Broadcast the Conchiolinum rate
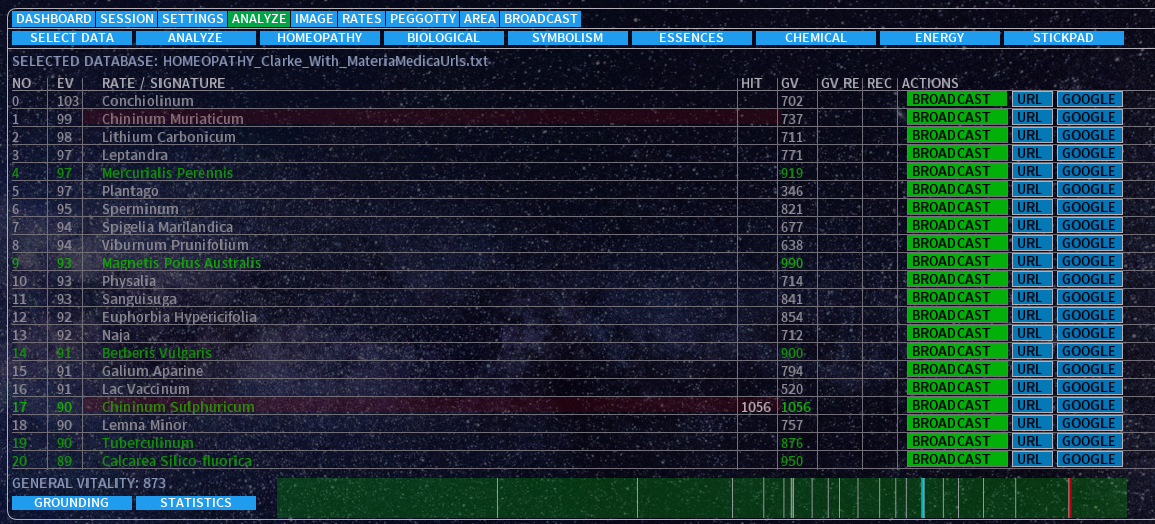The image size is (1155, 524). click(x=956, y=99)
